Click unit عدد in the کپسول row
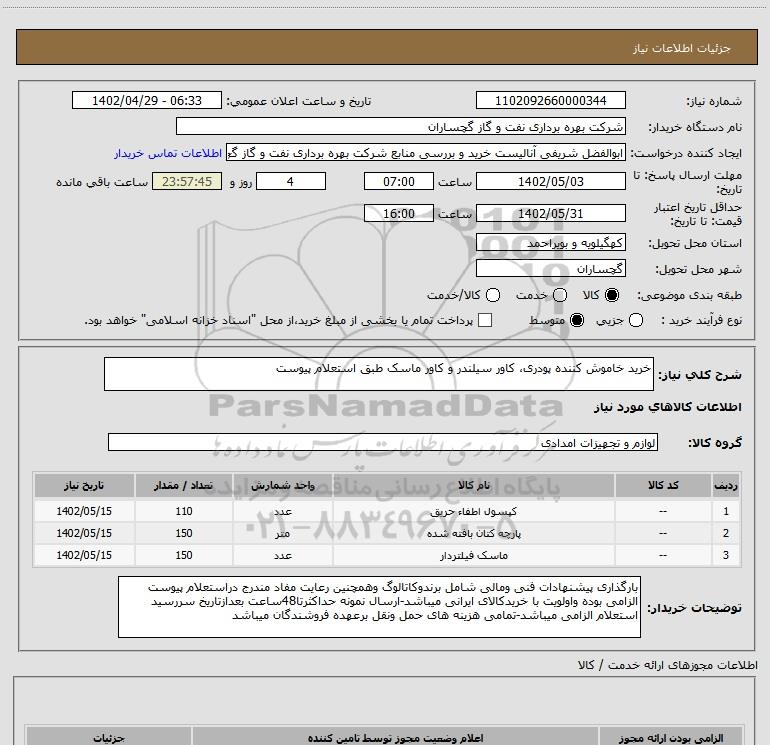Image resolution: width=770 pixels, height=745 pixels. pos(282,511)
